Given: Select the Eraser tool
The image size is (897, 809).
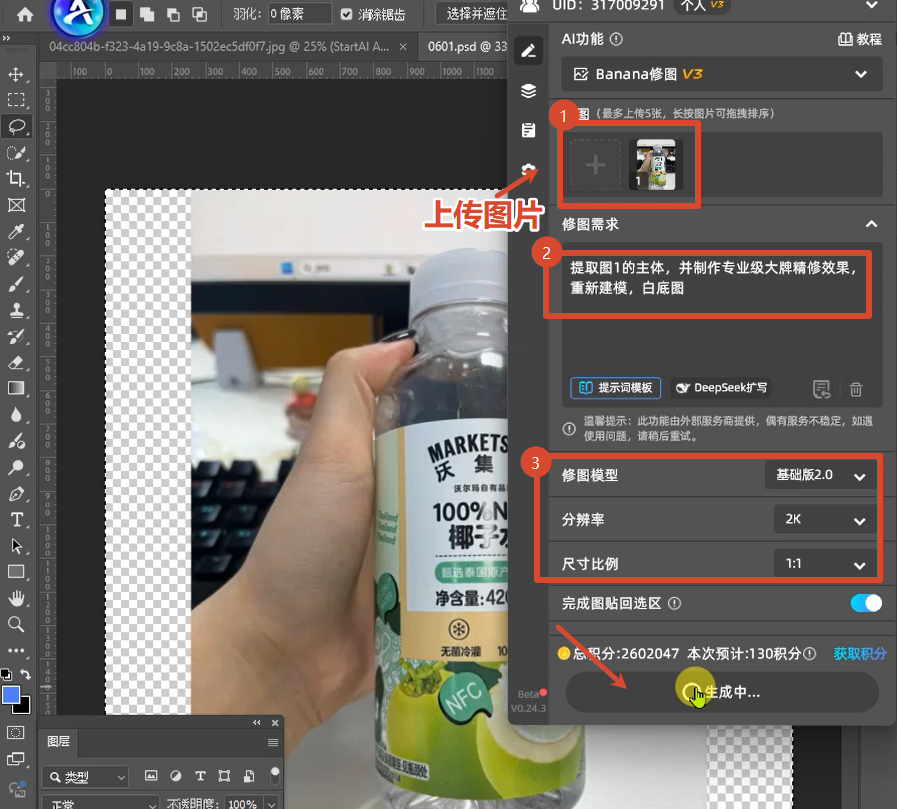Looking at the screenshot, I should point(16,363).
